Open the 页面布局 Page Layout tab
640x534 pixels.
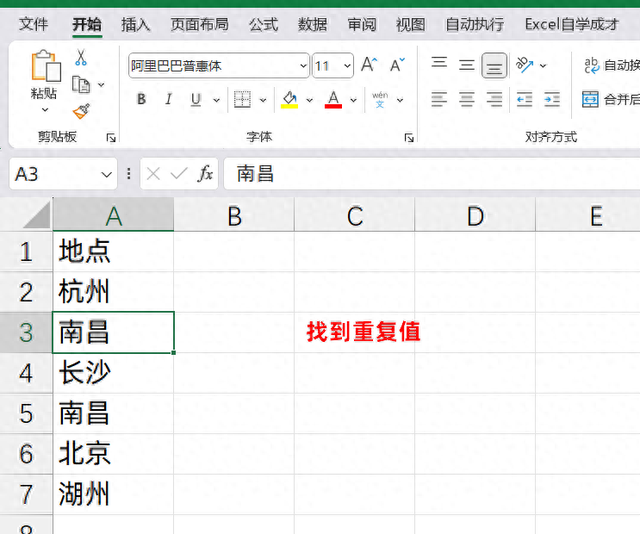click(200, 24)
